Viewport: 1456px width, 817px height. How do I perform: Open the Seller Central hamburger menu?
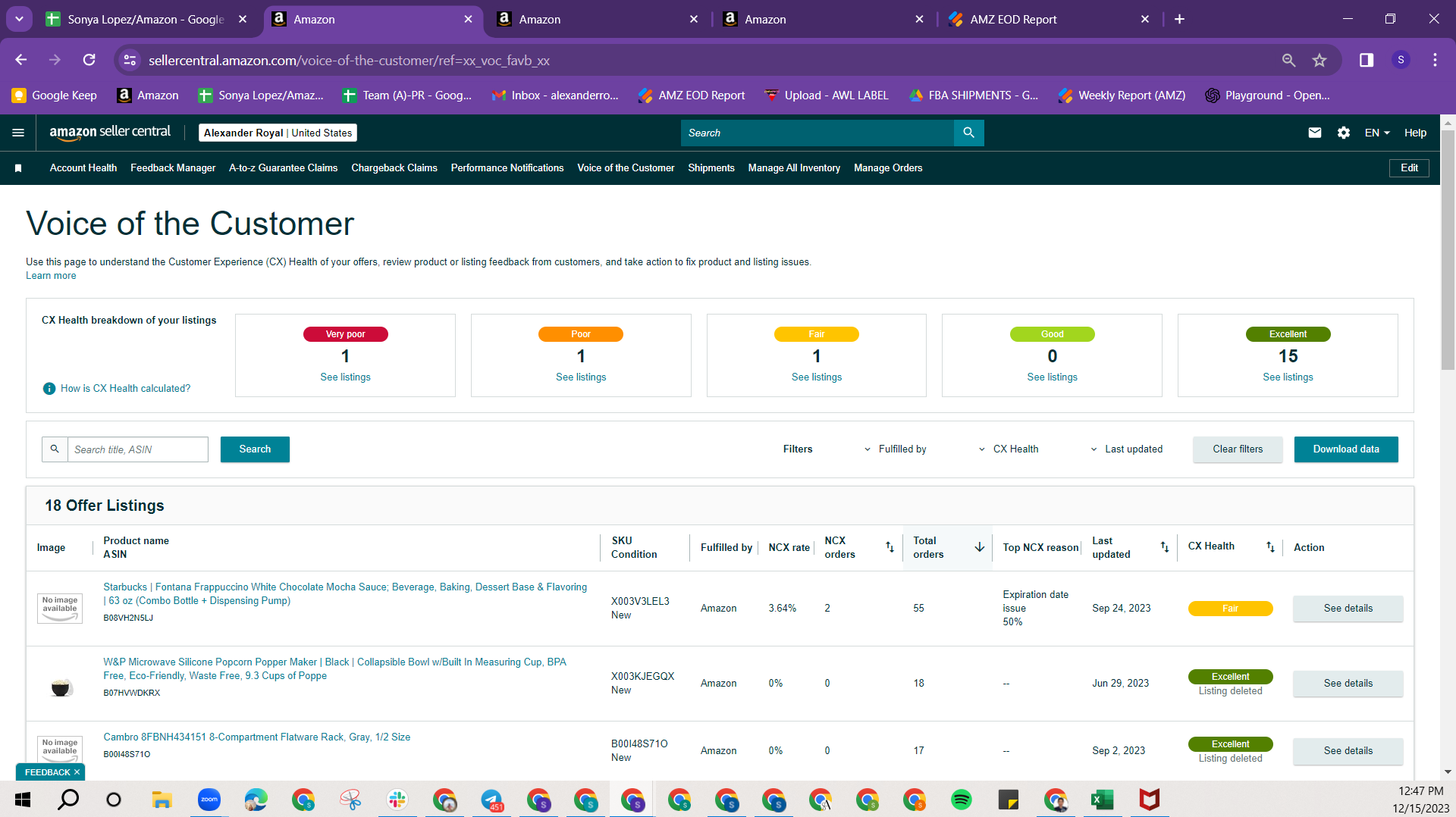[x=18, y=133]
